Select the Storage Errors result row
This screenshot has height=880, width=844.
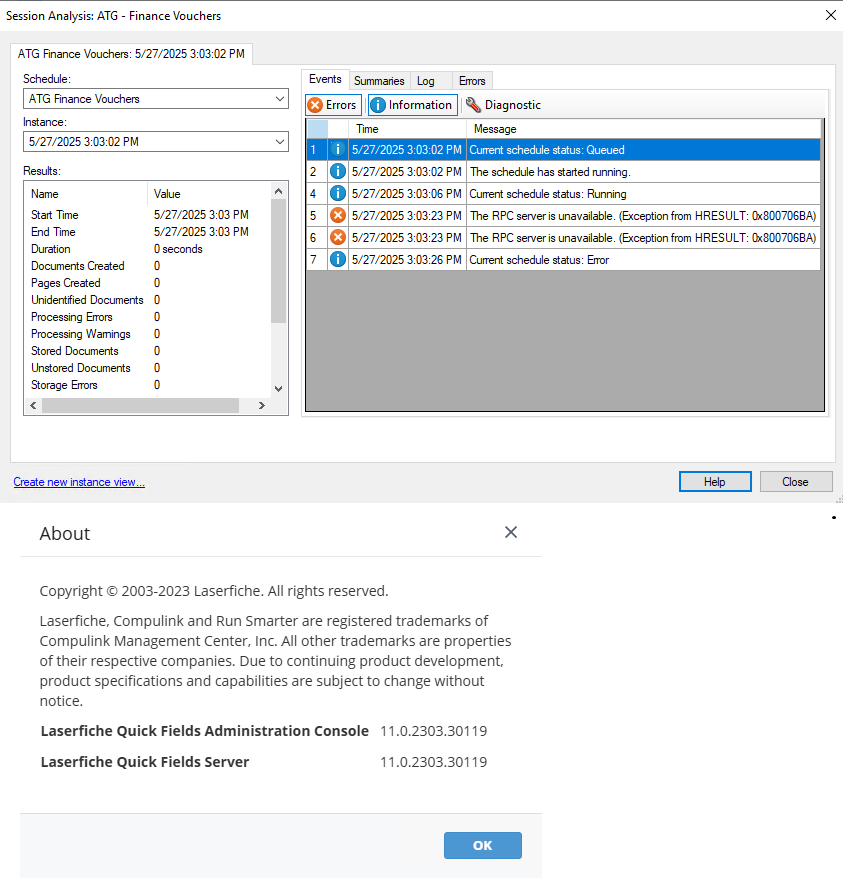pyautogui.click(x=148, y=385)
